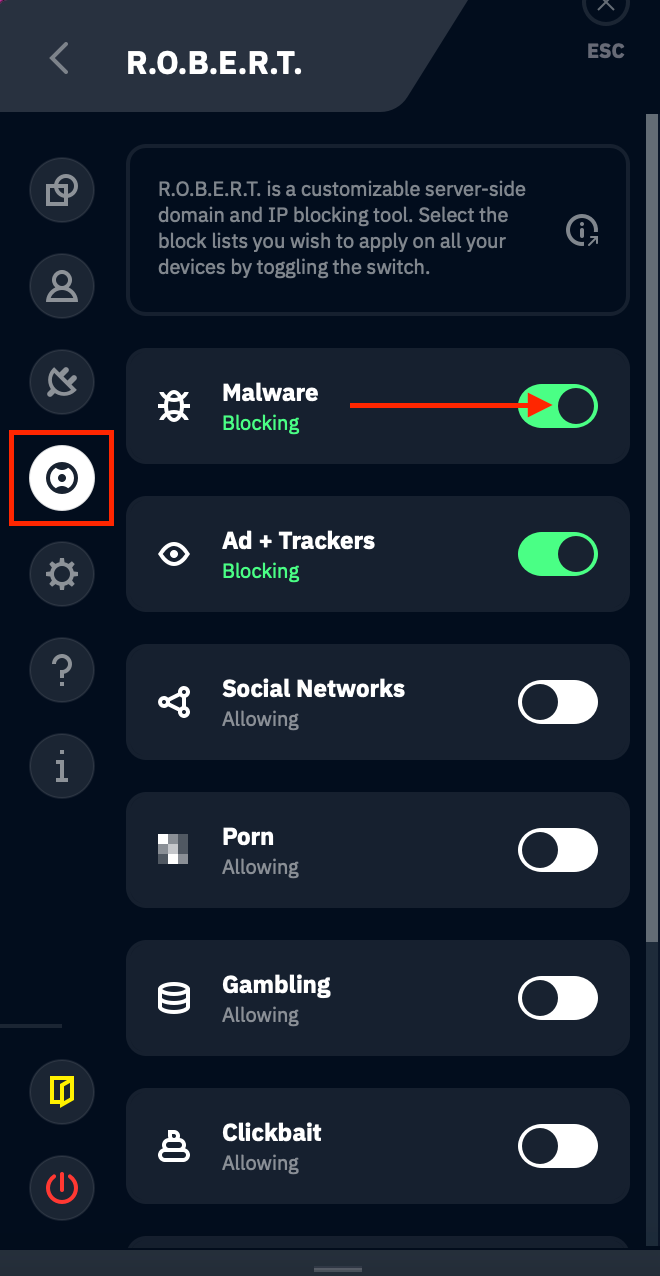The width and height of the screenshot is (660, 1276).
Task: Enable the Social Networks blocking toggle
Action: 558,702
